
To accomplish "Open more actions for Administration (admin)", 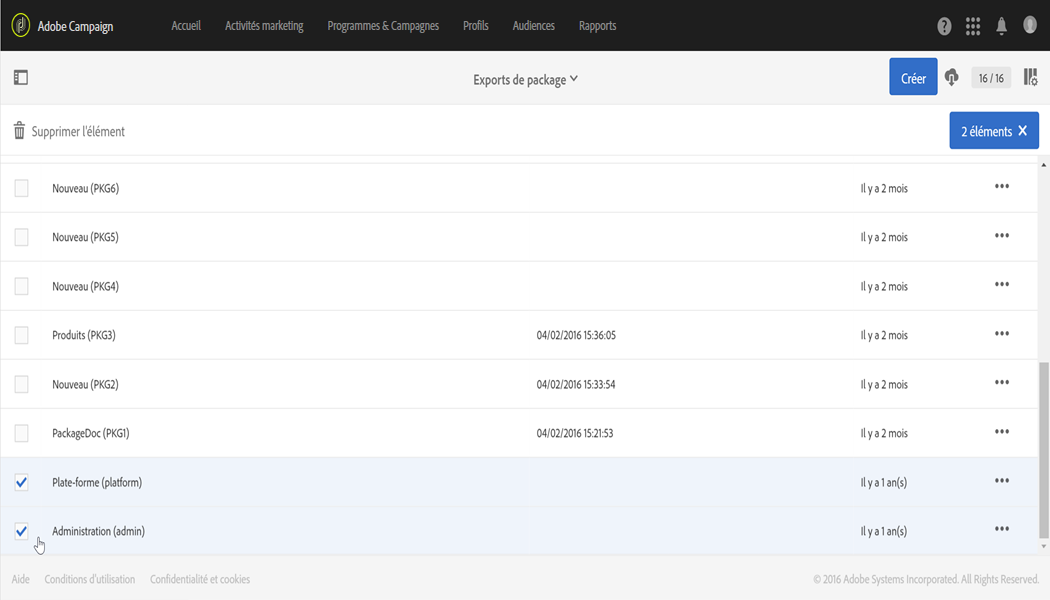I will 1002,528.
